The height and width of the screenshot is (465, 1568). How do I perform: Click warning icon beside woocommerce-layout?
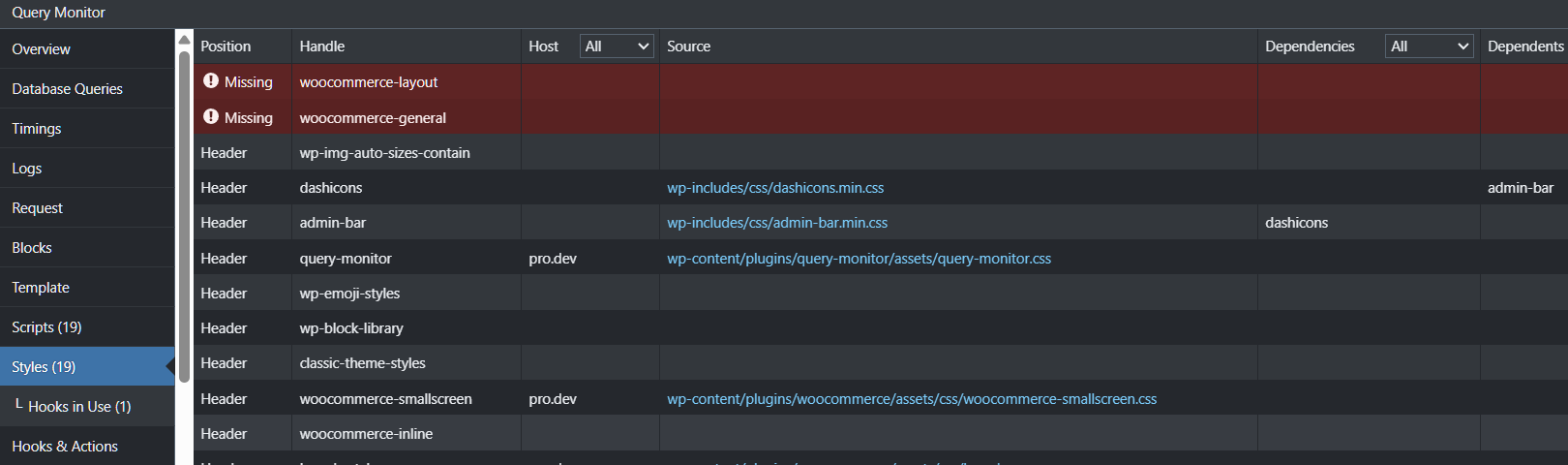210,81
